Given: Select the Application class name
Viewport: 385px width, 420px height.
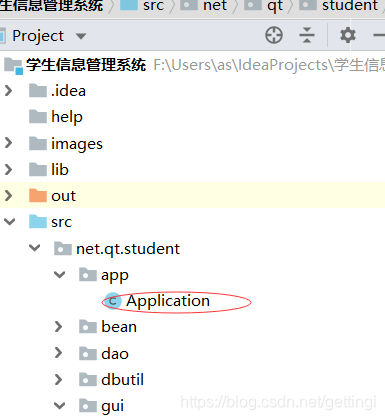Looking at the screenshot, I should (168, 301).
